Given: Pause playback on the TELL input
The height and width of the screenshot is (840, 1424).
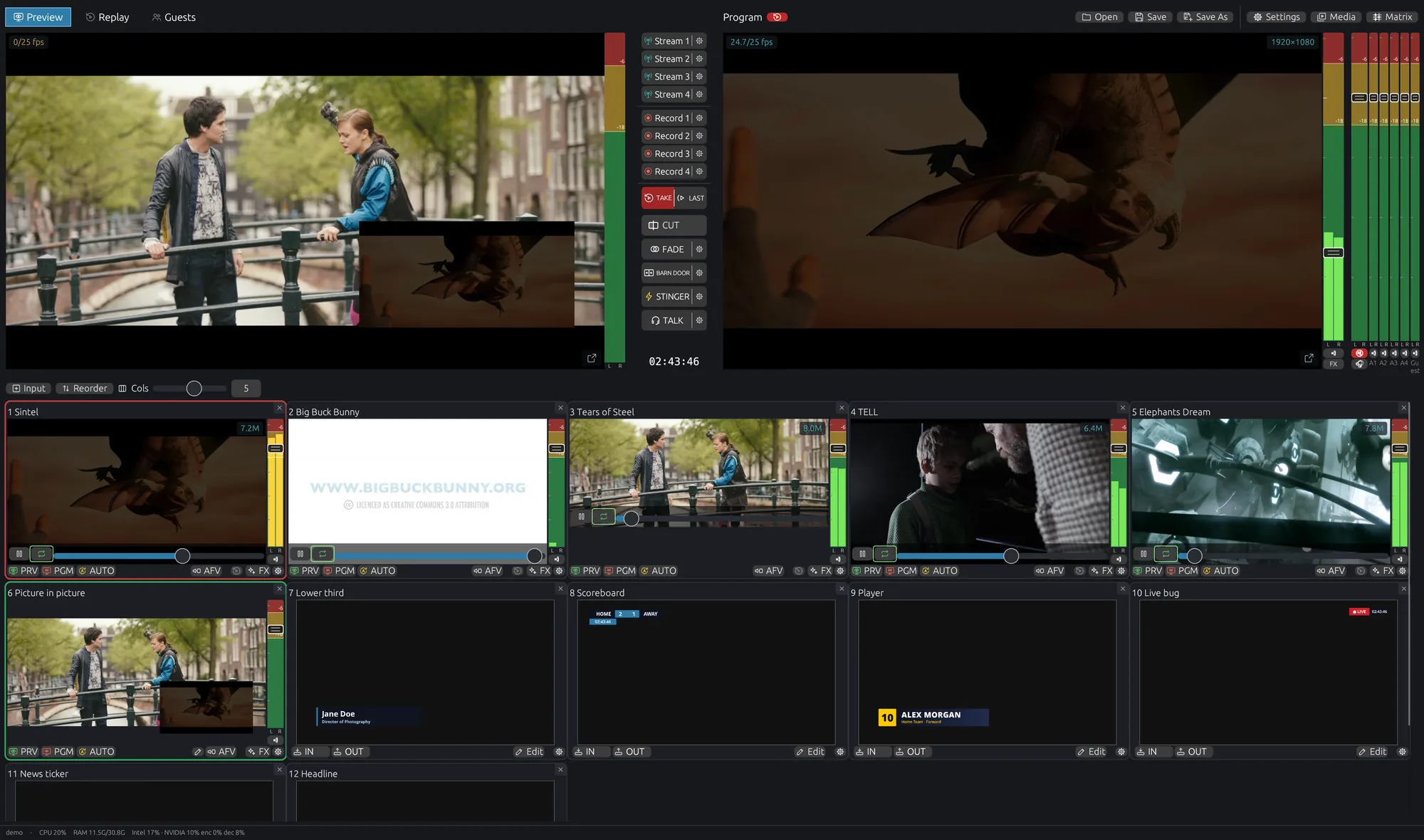Looking at the screenshot, I should point(862,554).
